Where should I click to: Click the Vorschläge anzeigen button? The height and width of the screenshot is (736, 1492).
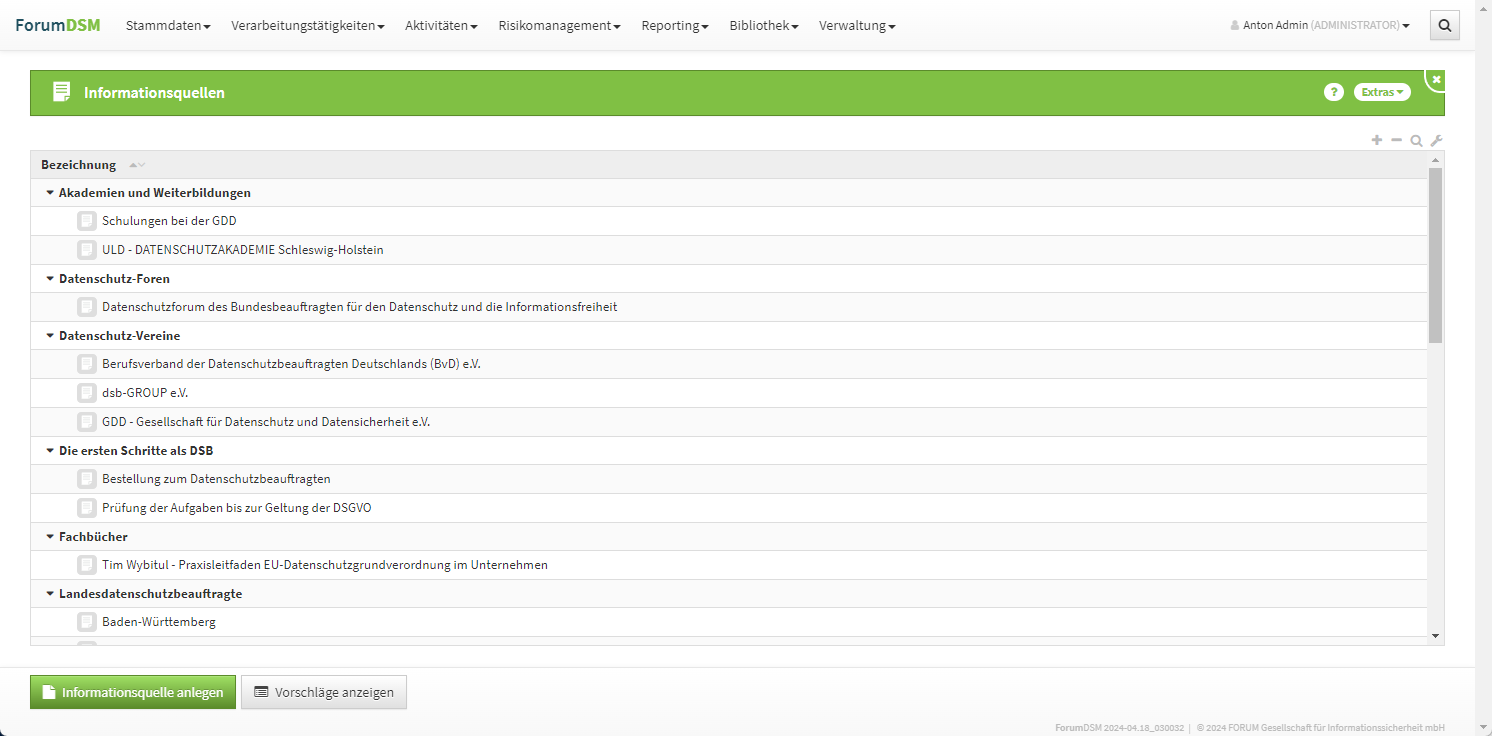point(324,692)
